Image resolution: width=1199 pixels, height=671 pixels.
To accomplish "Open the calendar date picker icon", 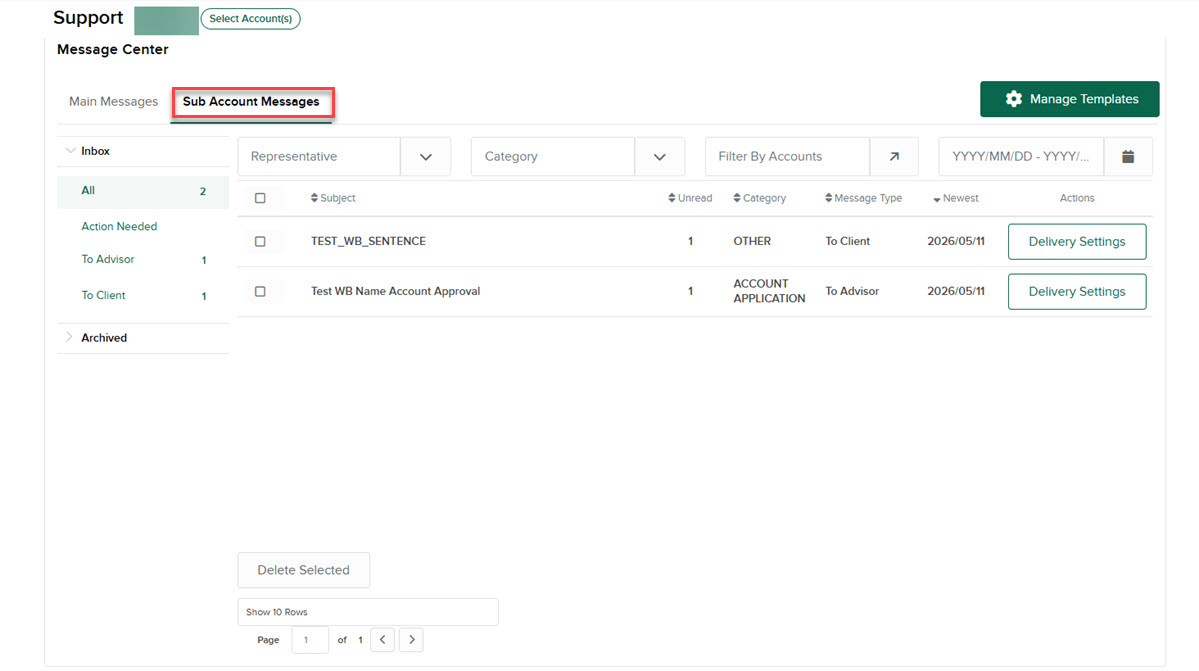I will click(1128, 157).
